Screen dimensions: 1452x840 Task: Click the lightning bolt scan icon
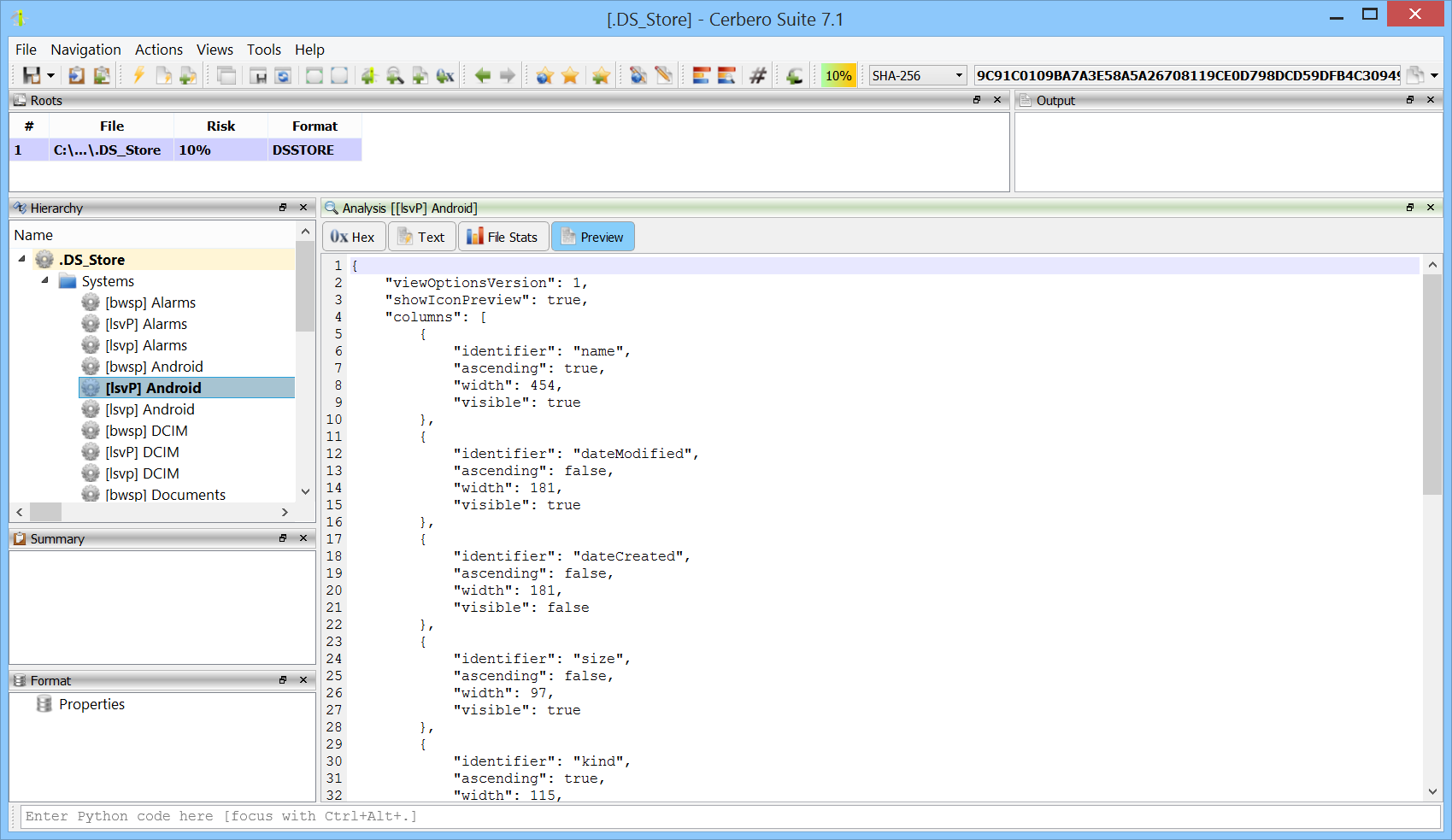138,75
